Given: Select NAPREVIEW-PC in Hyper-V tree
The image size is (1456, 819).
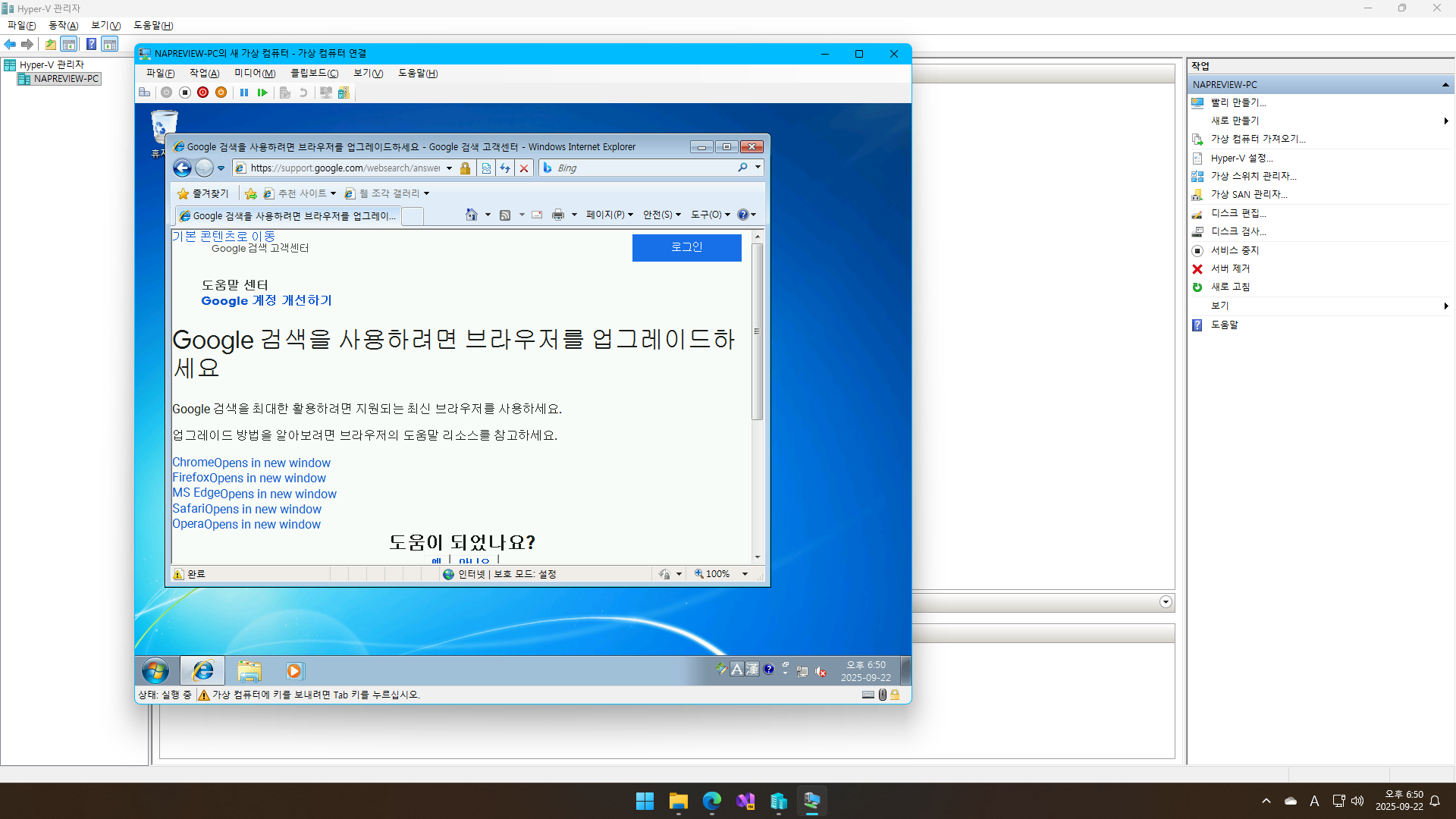Looking at the screenshot, I should tap(66, 79).
